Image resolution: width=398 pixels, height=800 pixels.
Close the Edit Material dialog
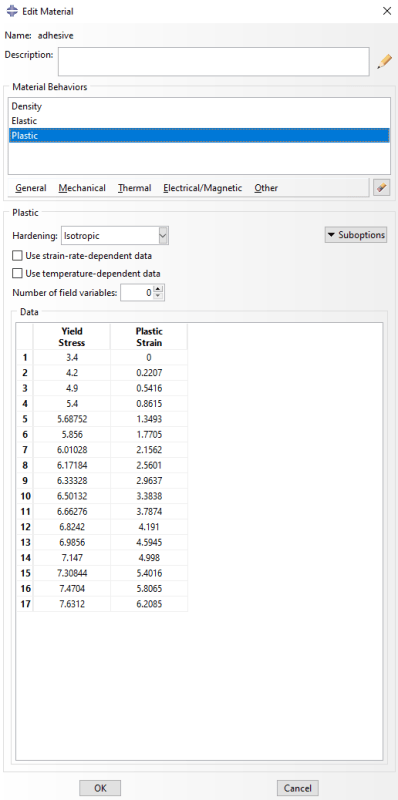click(386, 11)
